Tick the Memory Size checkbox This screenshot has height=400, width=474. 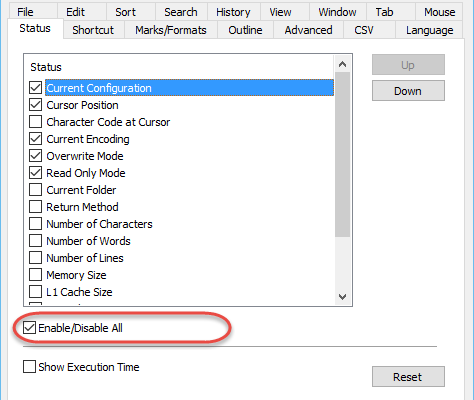[35, 275]
